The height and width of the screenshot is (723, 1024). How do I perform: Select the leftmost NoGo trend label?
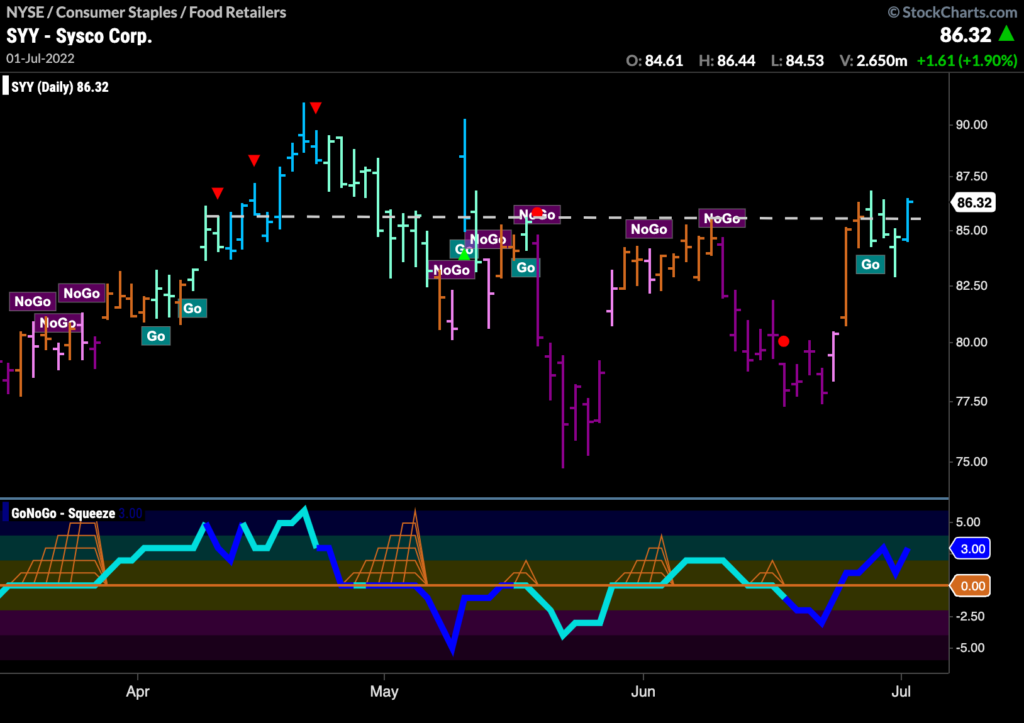click(x=33, y=301)
